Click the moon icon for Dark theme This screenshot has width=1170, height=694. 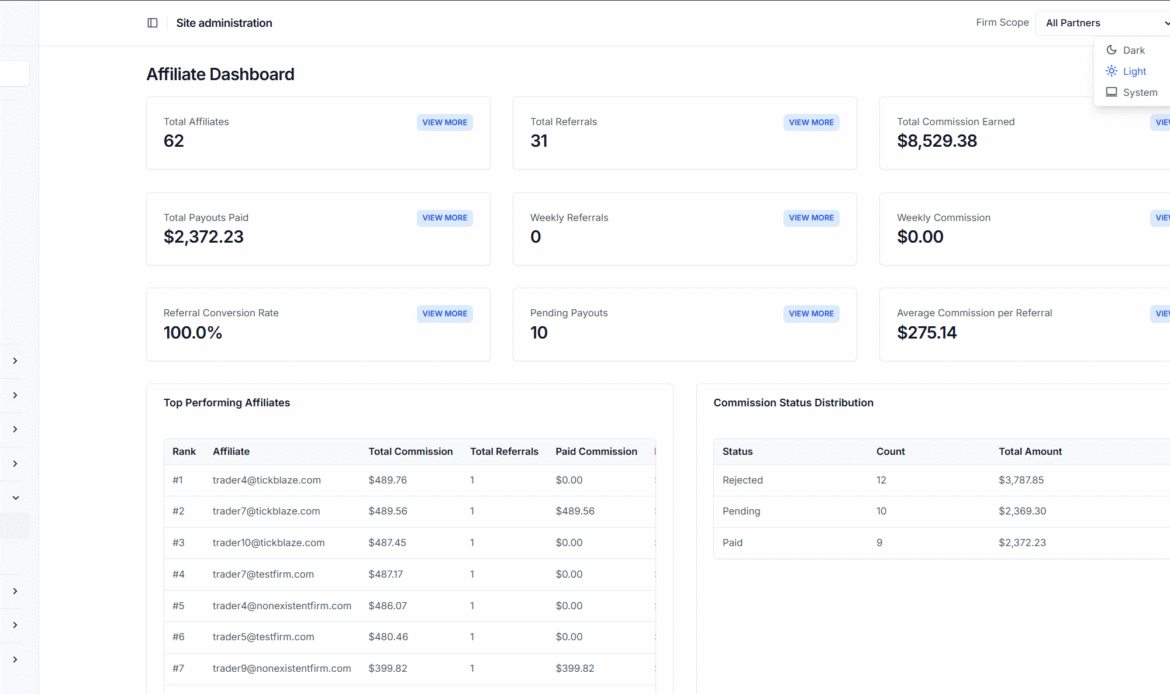(x=1111, y=50)
